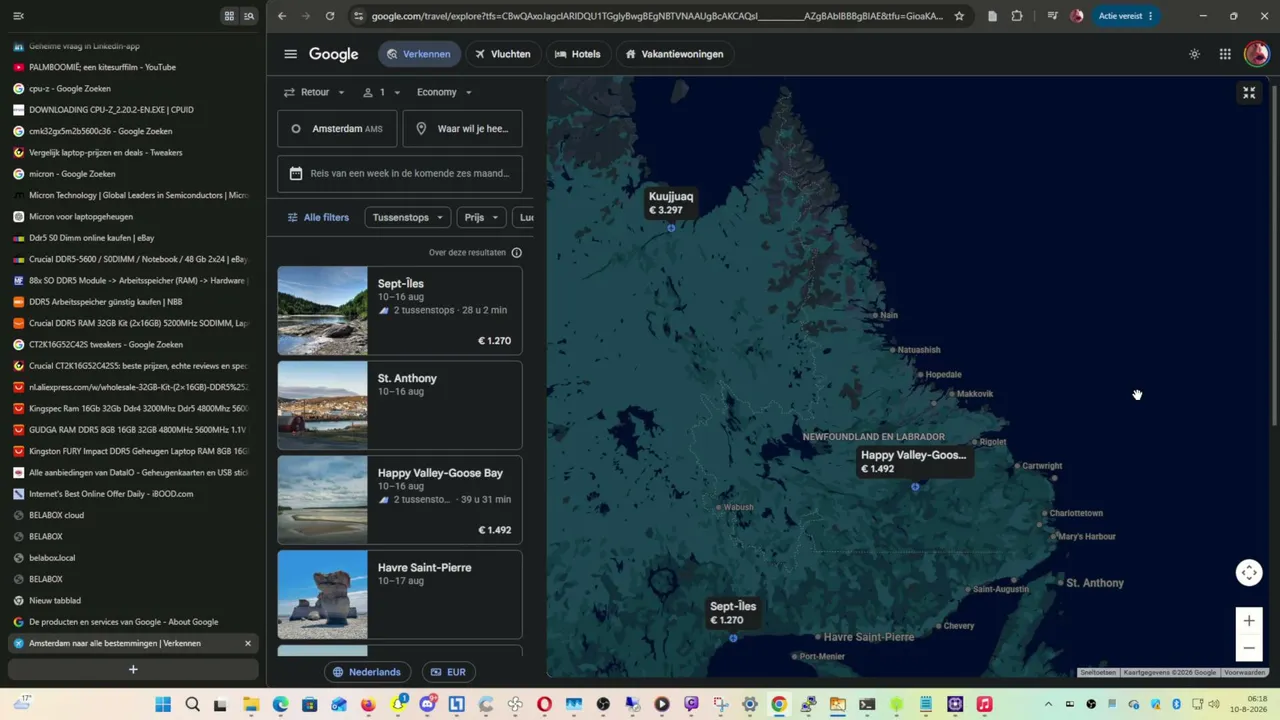Click the 'Over deze resultaten' link
This screenshot has width=1280, height=720.
click(x=467, y=253)
